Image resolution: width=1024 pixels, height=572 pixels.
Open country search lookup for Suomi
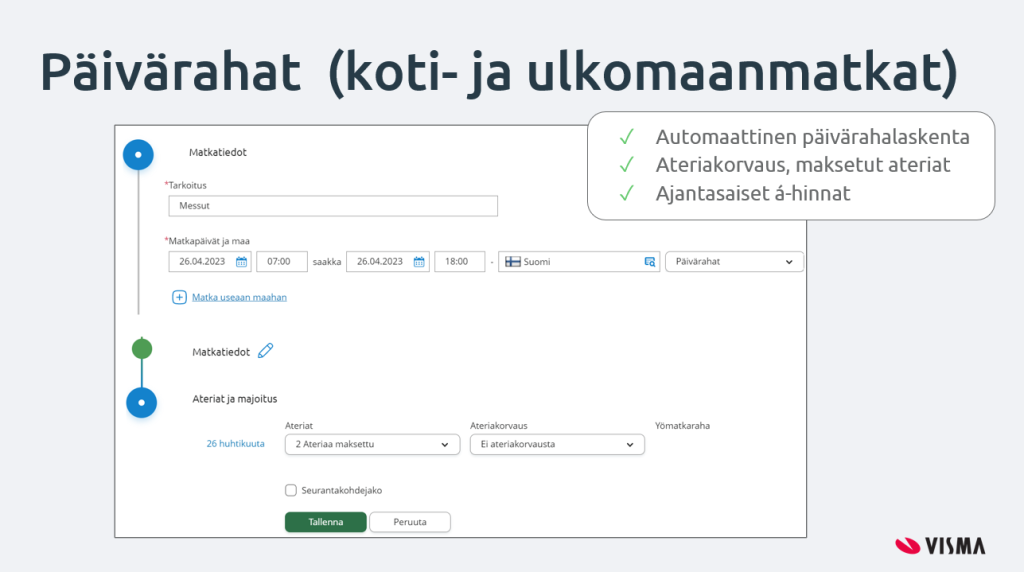tap(650, 262)
